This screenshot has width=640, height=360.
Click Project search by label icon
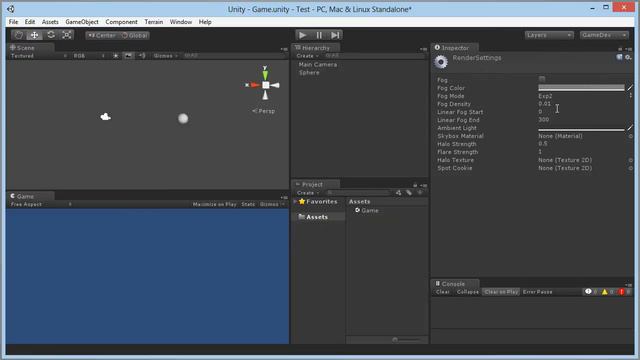409,193
